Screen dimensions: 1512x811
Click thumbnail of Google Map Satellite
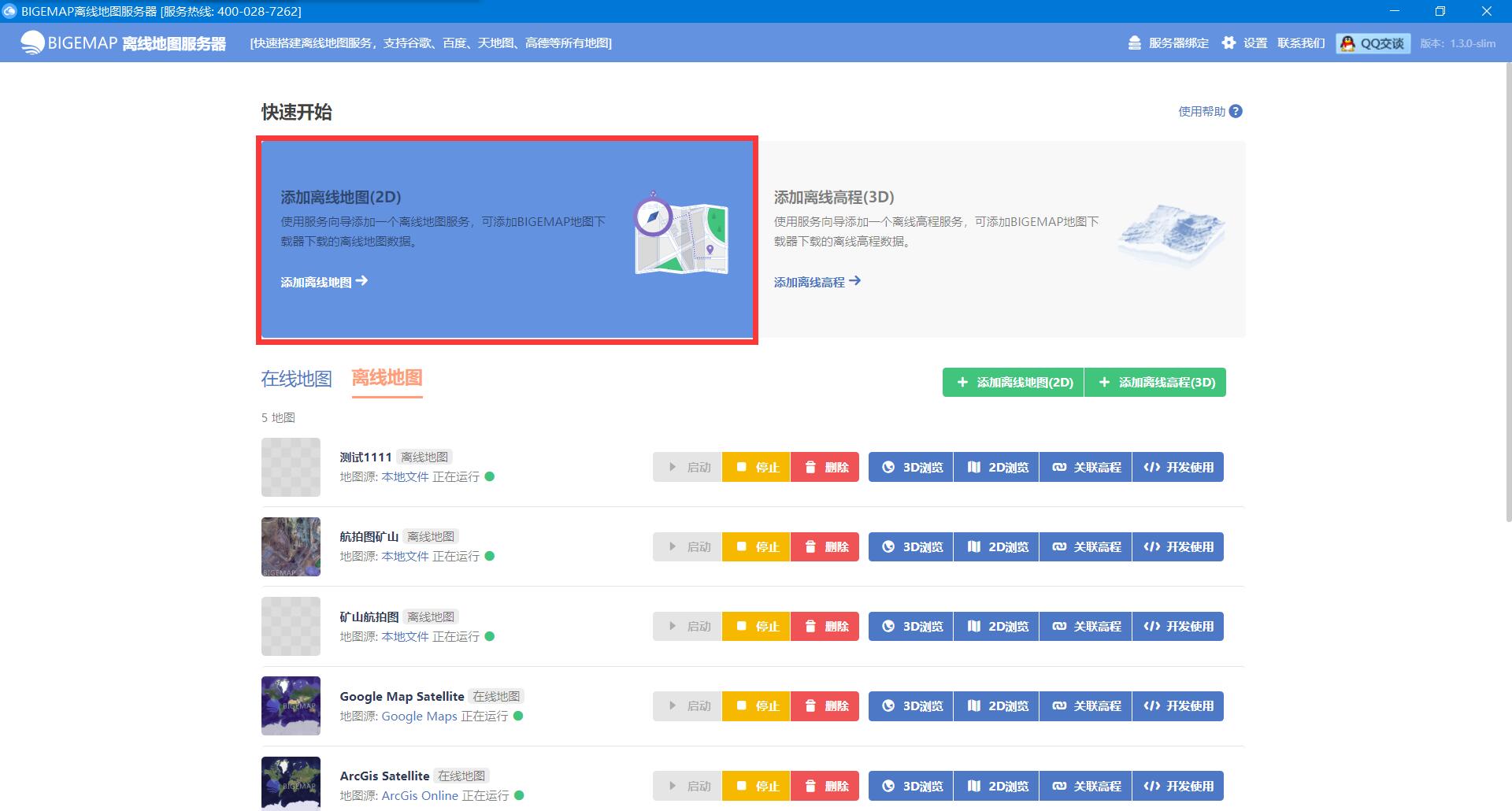pos(291,705)
